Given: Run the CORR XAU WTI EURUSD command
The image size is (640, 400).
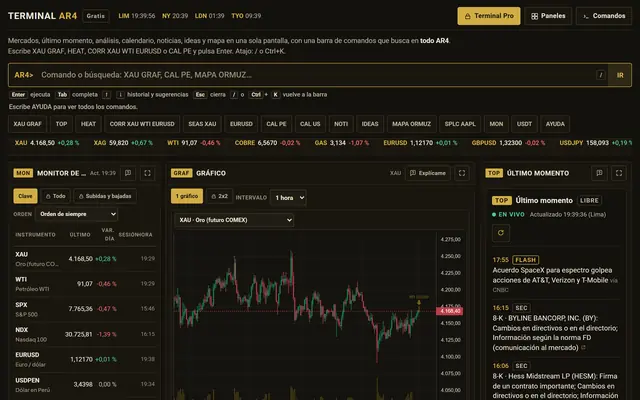Looking at the screenshot, I should pyautogui.click(x=142, y=124).
